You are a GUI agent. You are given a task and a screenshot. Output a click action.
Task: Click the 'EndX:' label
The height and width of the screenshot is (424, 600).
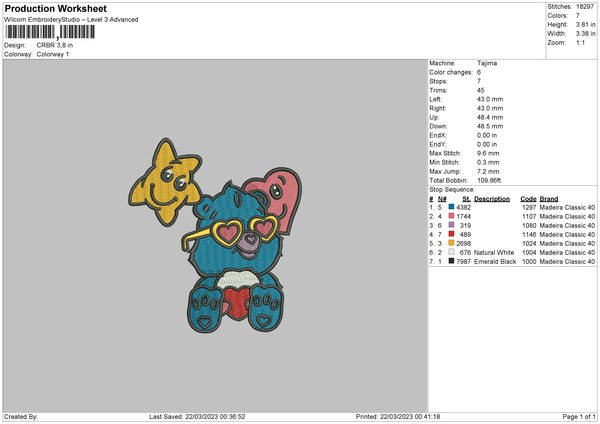pyautogui.click(x=438, y=135)
